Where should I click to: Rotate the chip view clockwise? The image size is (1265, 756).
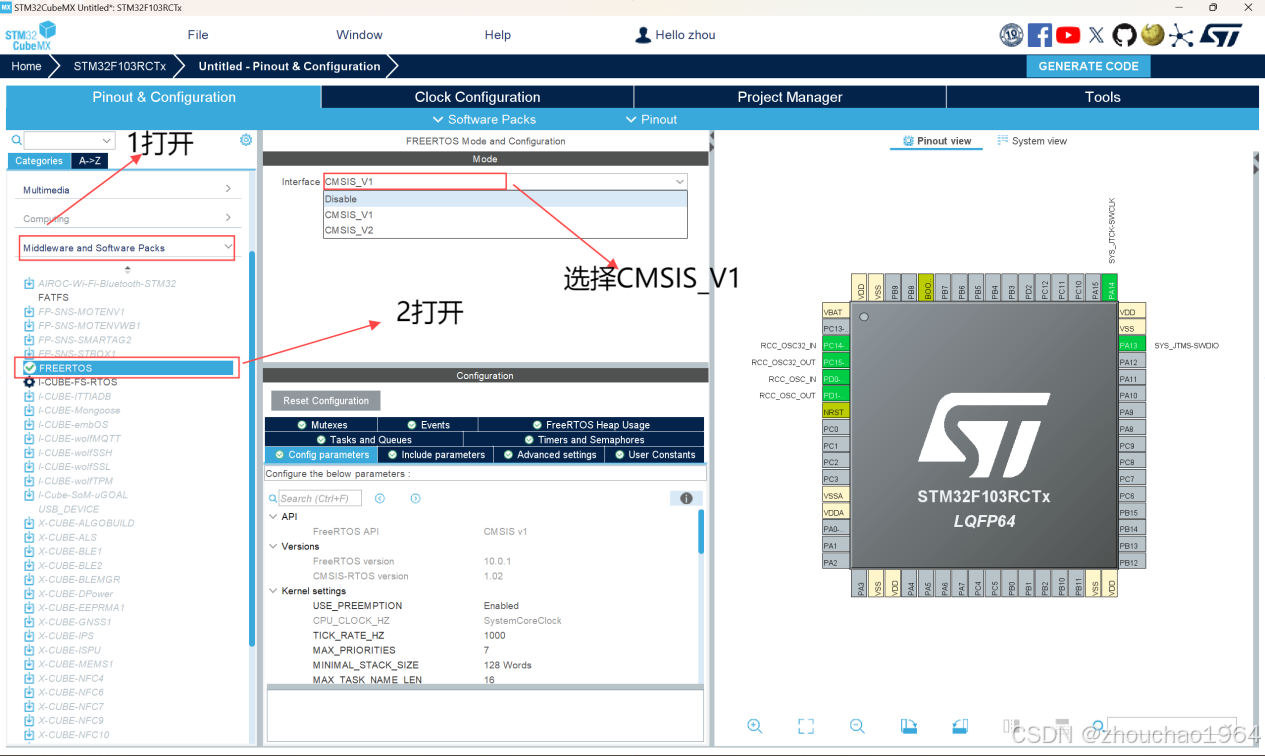910,726
